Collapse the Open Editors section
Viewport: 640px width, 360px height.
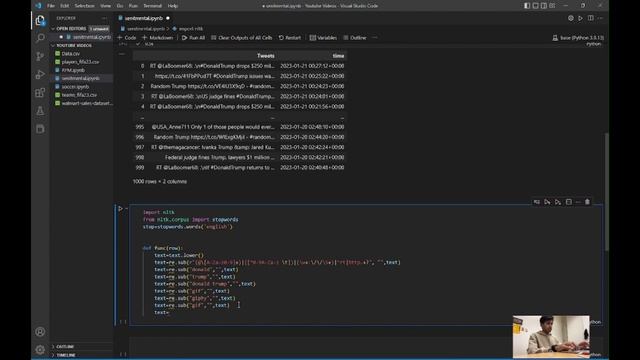(x=53, y=29)
